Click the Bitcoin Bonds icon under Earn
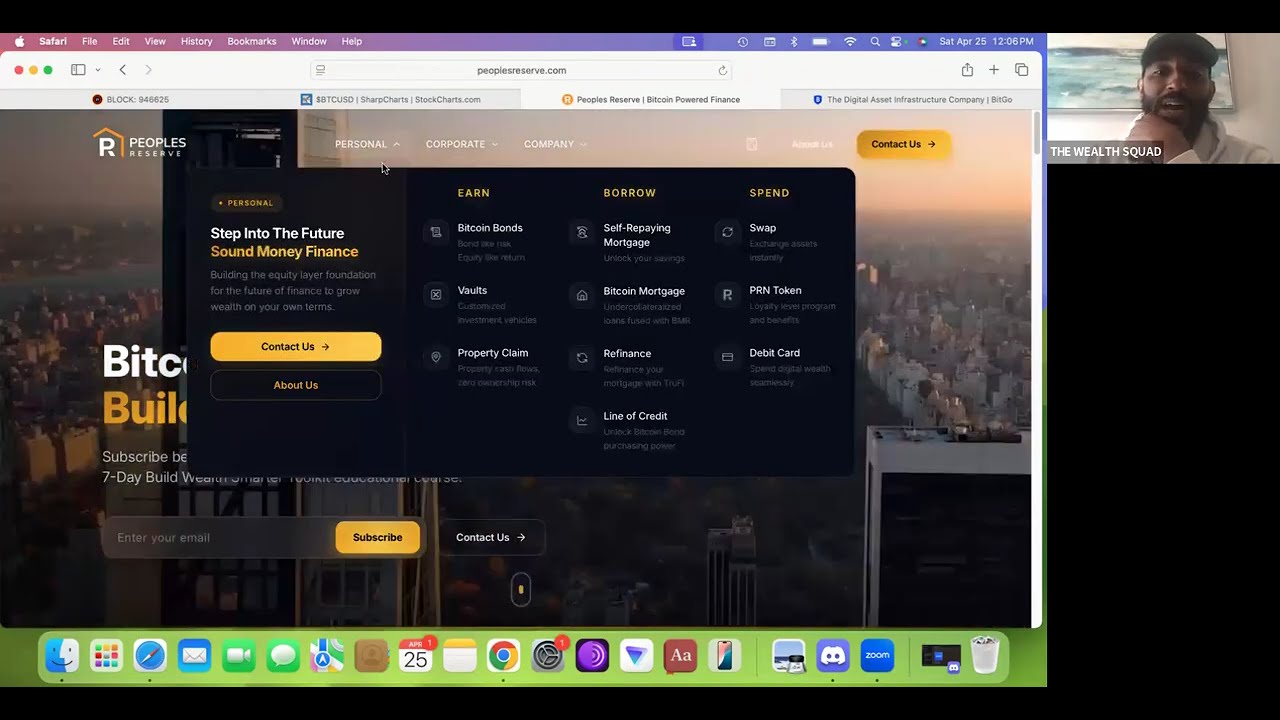 tap(436, 232)
